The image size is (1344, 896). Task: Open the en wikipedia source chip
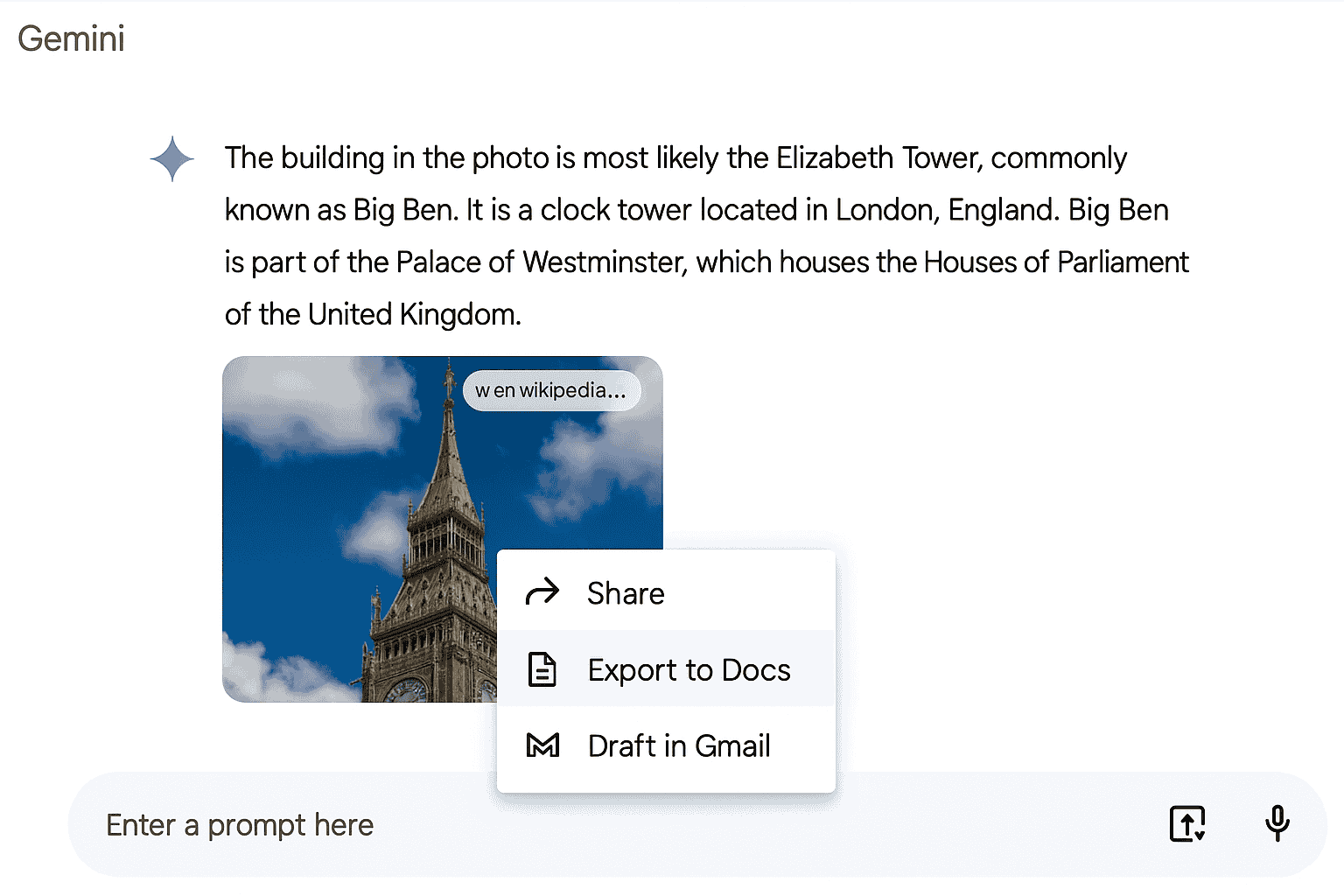(551, 390)
